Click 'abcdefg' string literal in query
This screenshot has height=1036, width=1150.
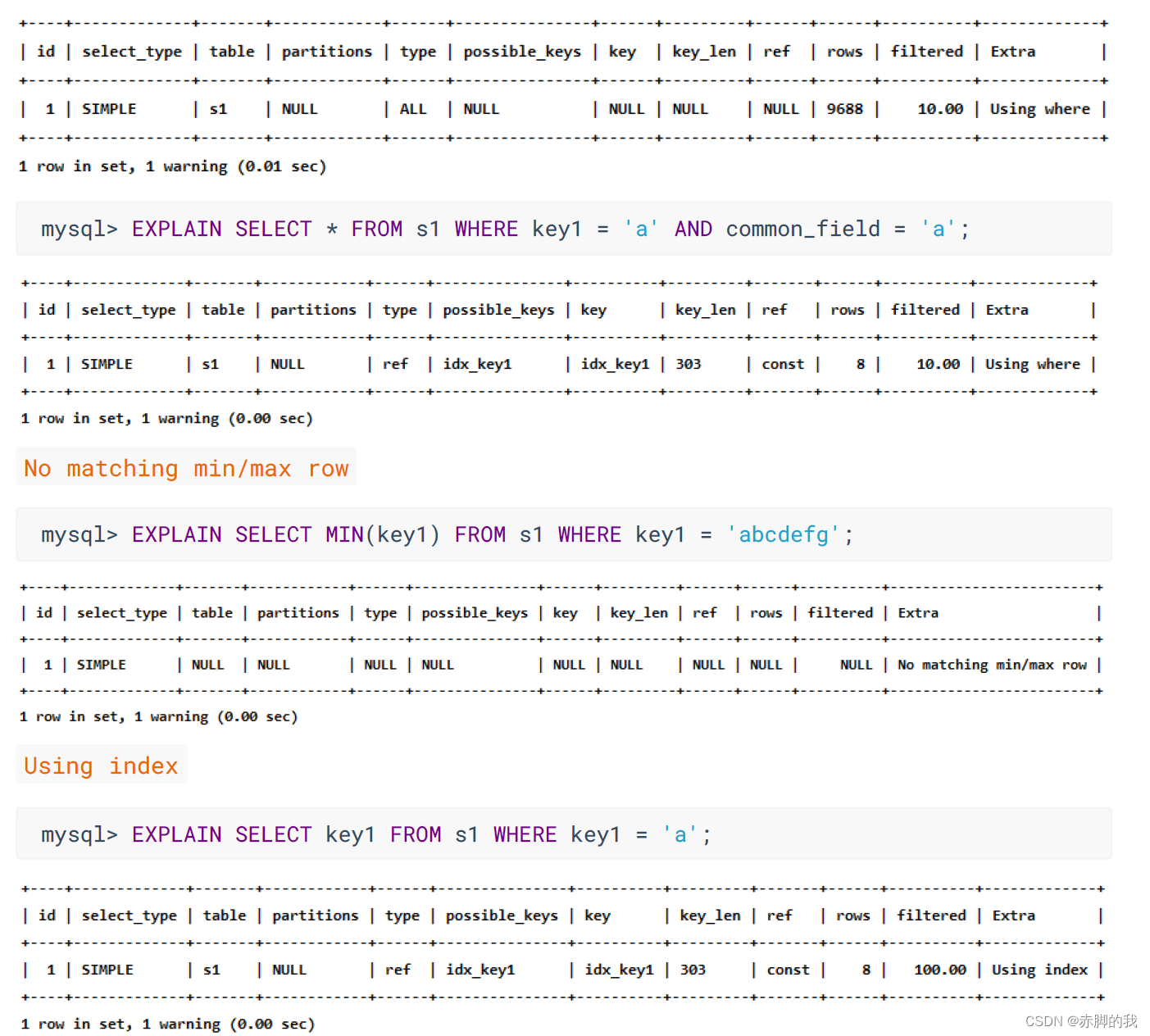pyautogui.click(x=783, y=534)
